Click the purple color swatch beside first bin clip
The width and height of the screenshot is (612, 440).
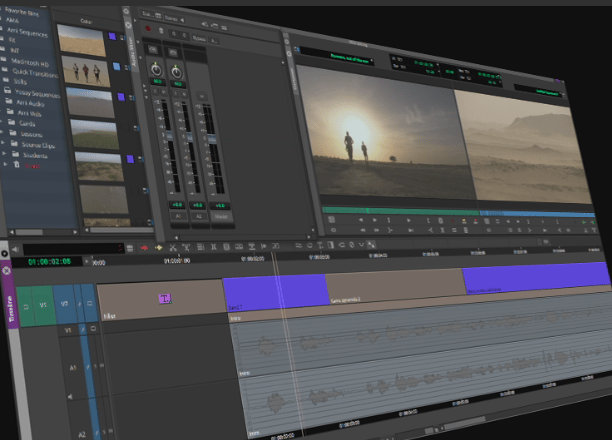(x=112, y=36)
